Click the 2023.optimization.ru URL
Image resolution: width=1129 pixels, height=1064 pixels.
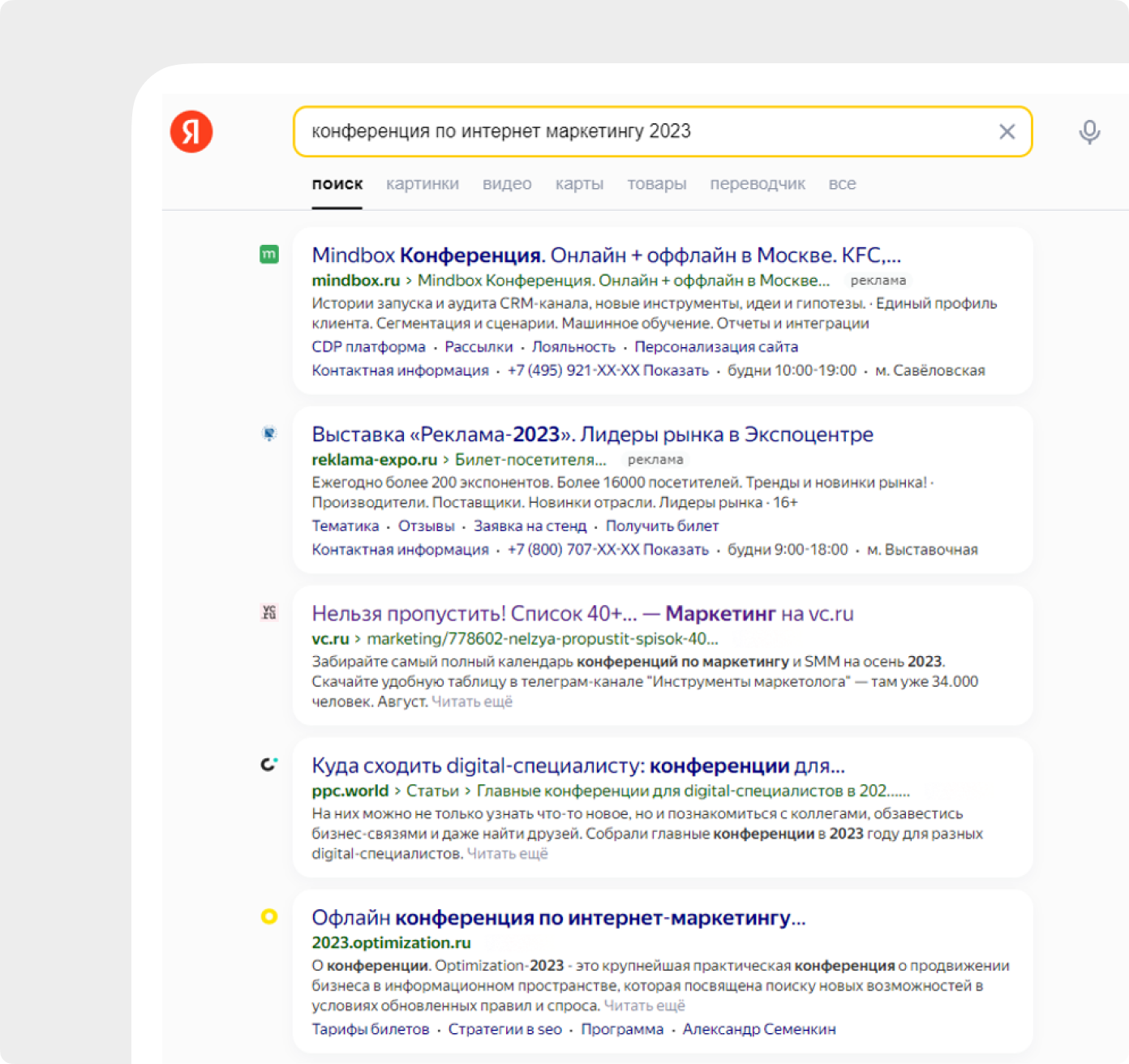392,943
